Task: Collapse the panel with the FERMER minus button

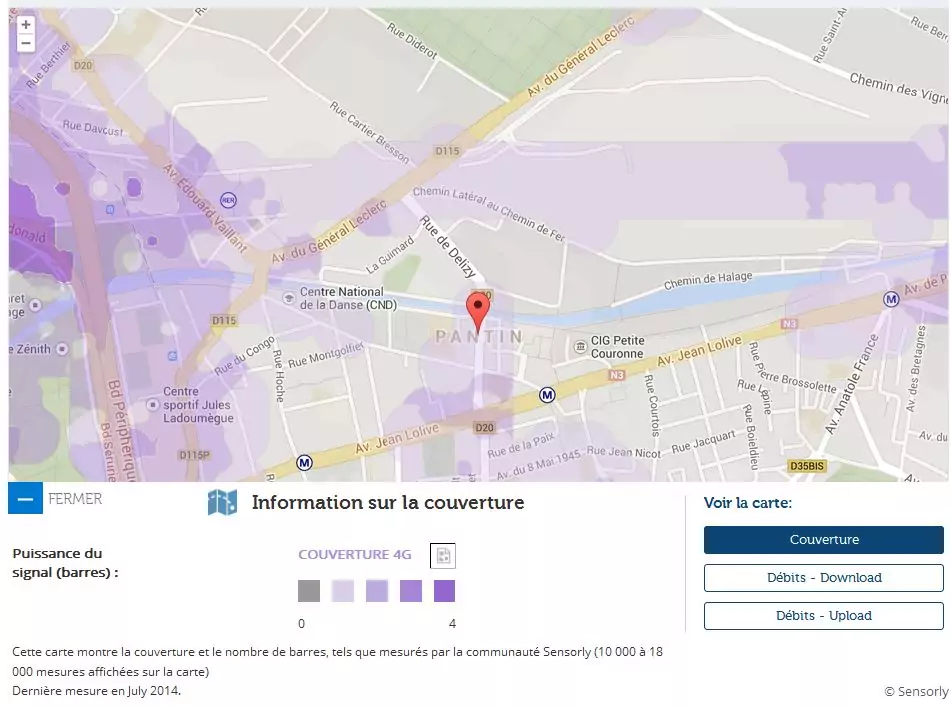Action: coord(25,498)
